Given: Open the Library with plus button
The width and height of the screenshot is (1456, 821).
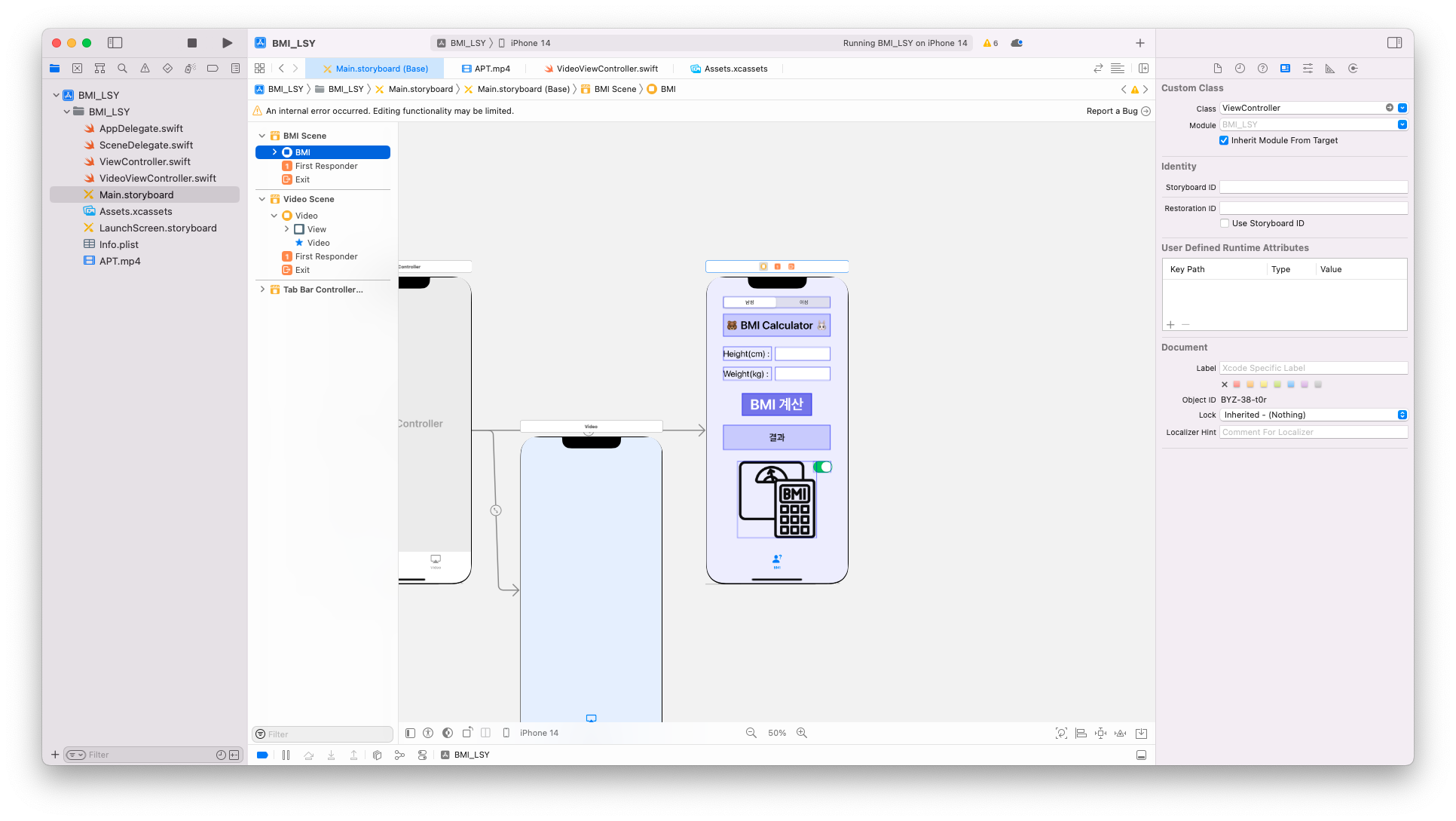Looking at the screenshot, I should click(x=1140, y=43).
